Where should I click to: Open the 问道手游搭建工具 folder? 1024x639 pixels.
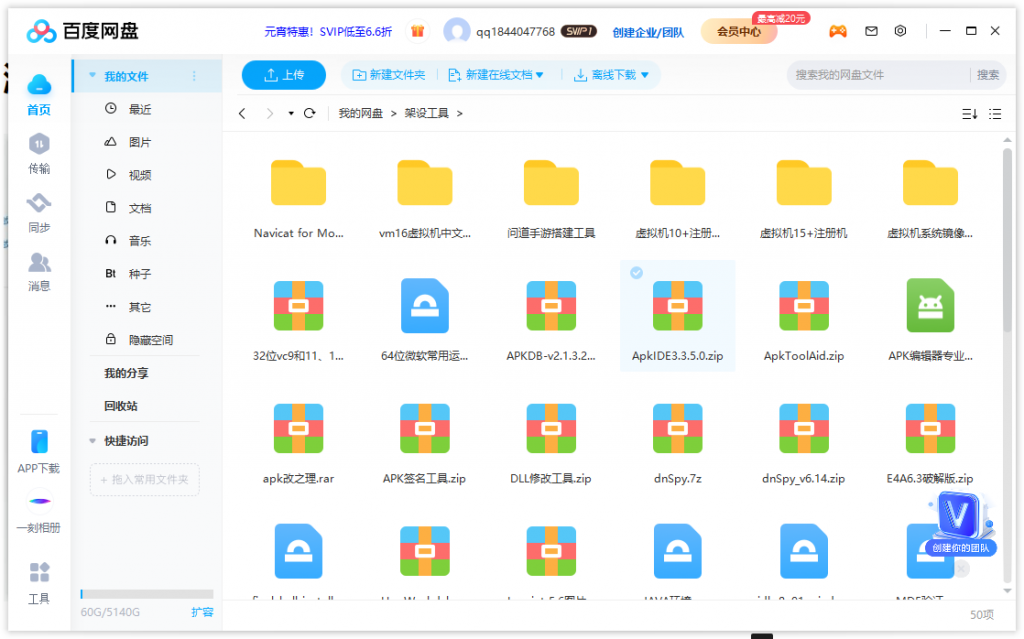pyautogui.click(x=551, y=183)
